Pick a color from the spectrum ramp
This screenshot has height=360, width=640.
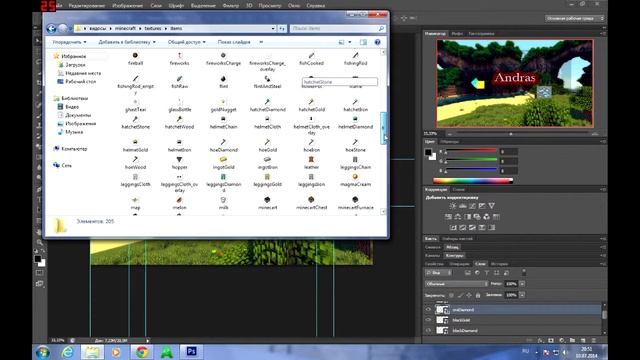point(473,181)
